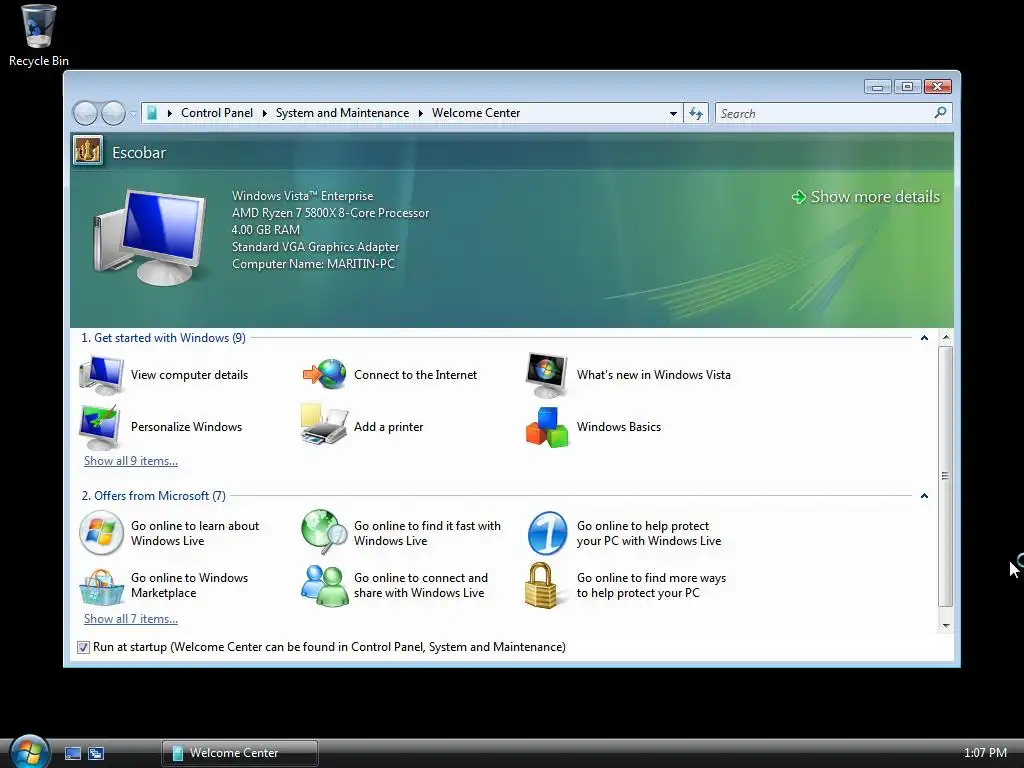1024x768 pixels.
Task: Open the What's new in Windows Vista icon
Action: coord(547,375)
